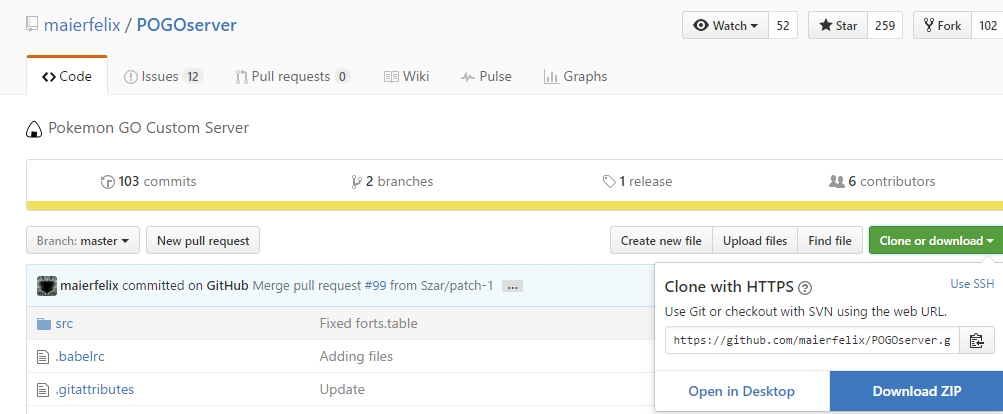Click maierfelix's avatar in the commit row
The image size is (1003, 414).
click(46, 286)
